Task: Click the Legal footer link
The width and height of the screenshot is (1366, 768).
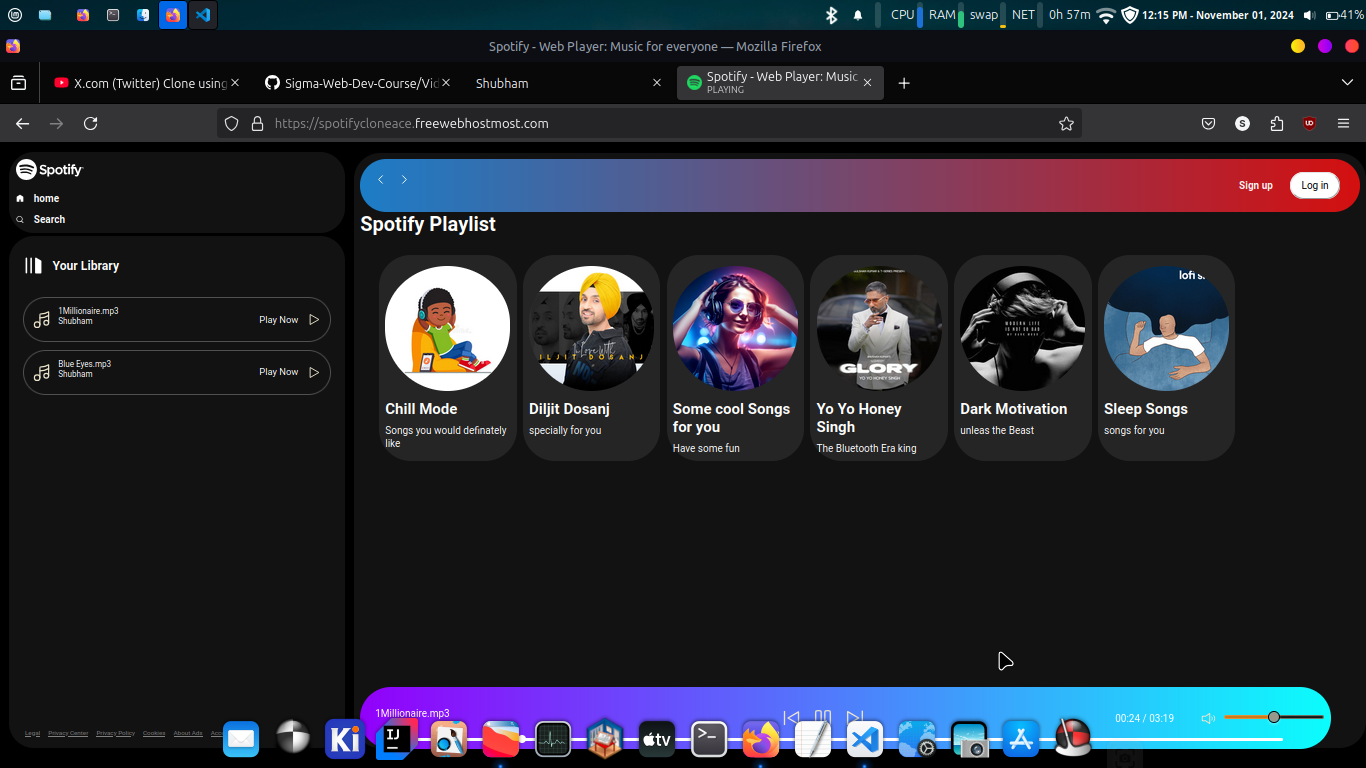Action: pyautogui.click(x=32, y=733)
